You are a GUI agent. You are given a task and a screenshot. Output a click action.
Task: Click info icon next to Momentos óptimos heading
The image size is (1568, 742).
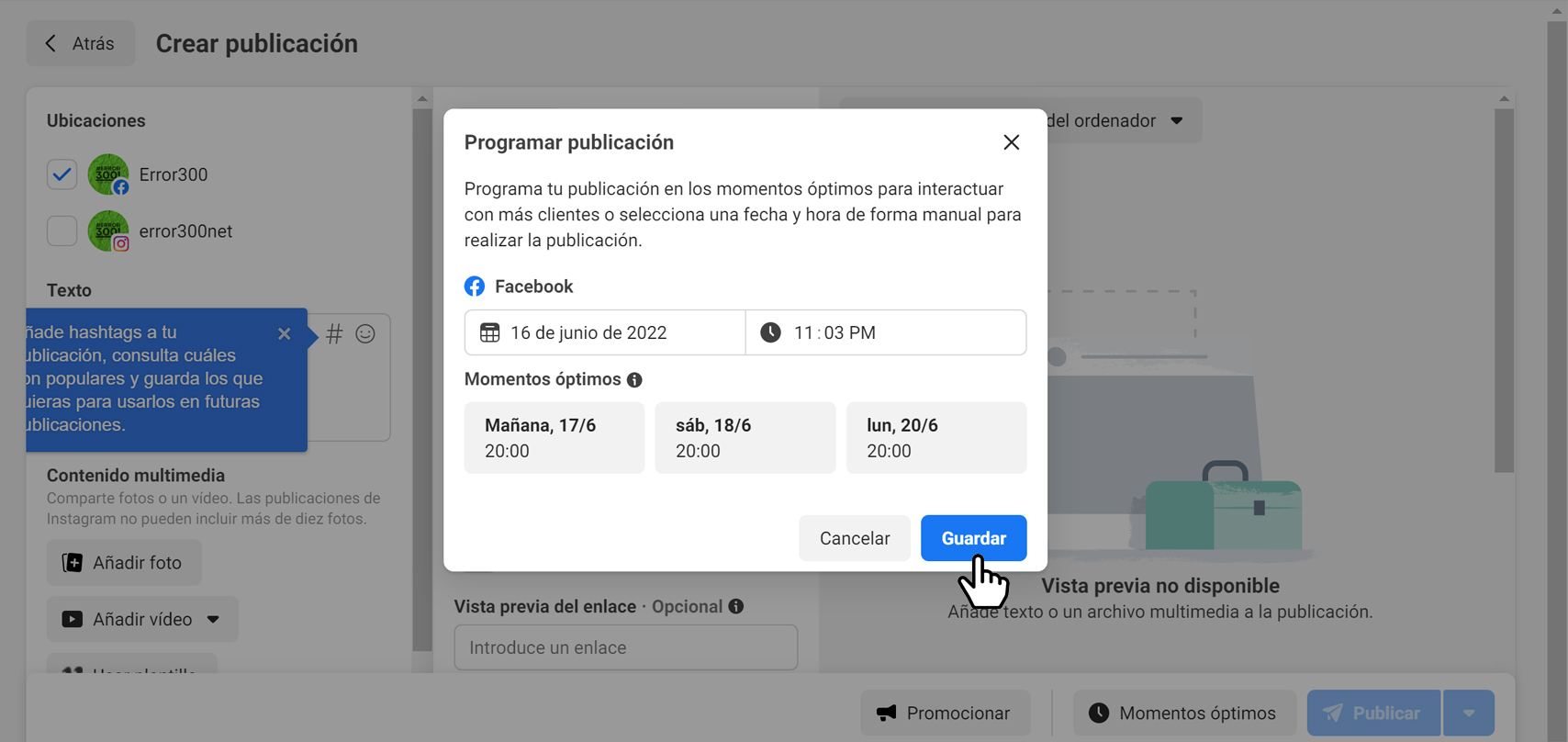click(634, 380)
